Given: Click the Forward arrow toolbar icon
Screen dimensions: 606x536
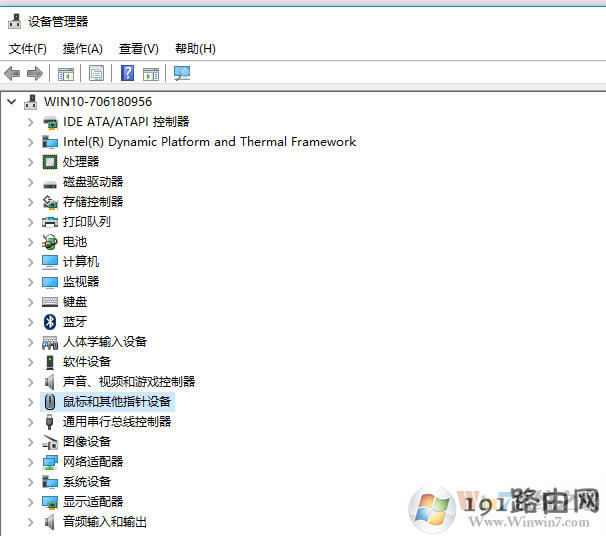Looking at the screenshot, I should point(35,73).
